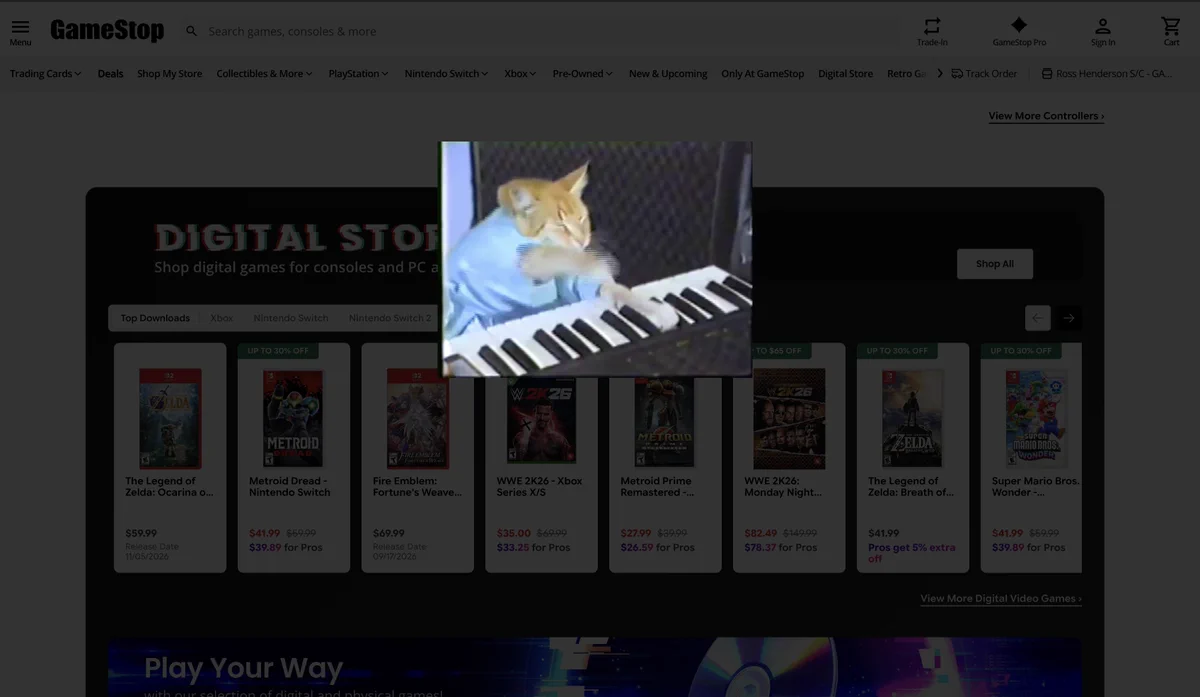This screenshot has height=697, width=1200.
Task: Open Metroid Prime Remastered cover thumbnail
Action: (664, 422)
